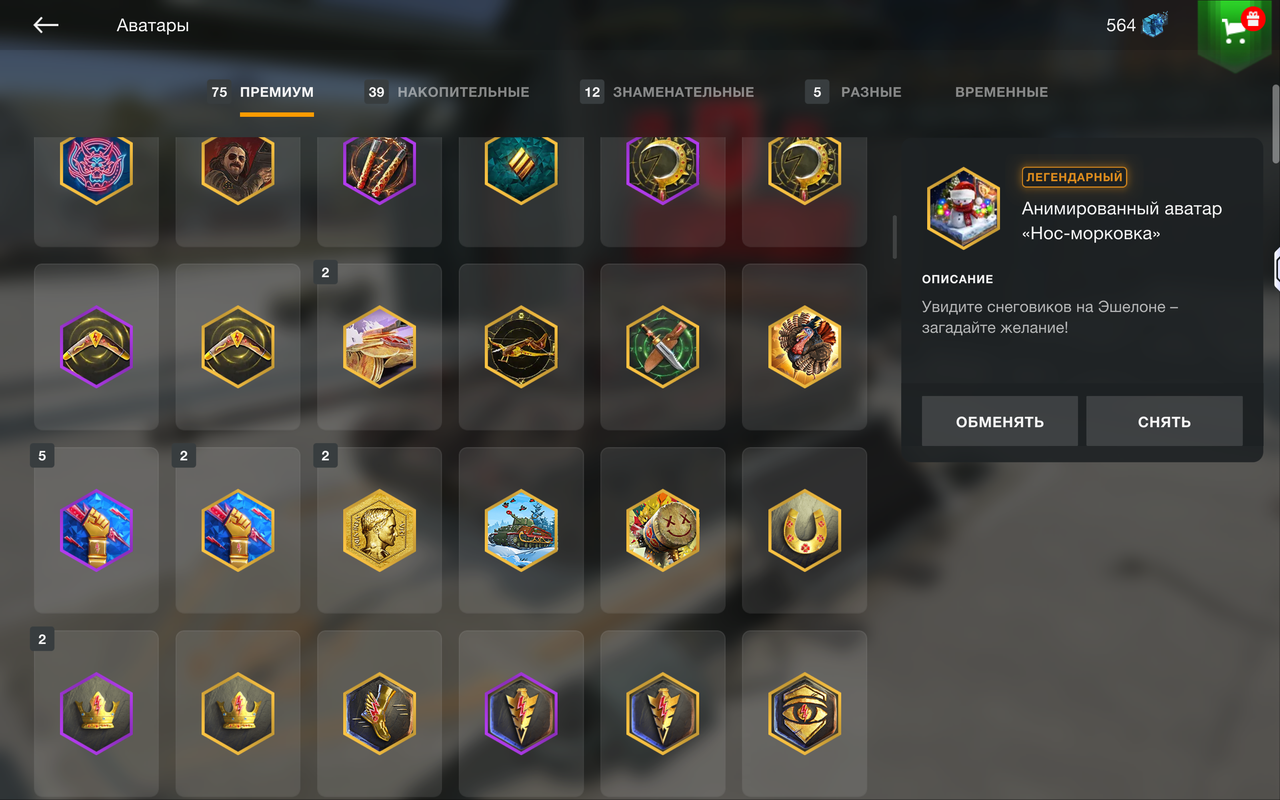Image resolution: width=1280 pixels, height=800 pixels.
Task: Go back using the left arrow icon
Action: (46, 25)
